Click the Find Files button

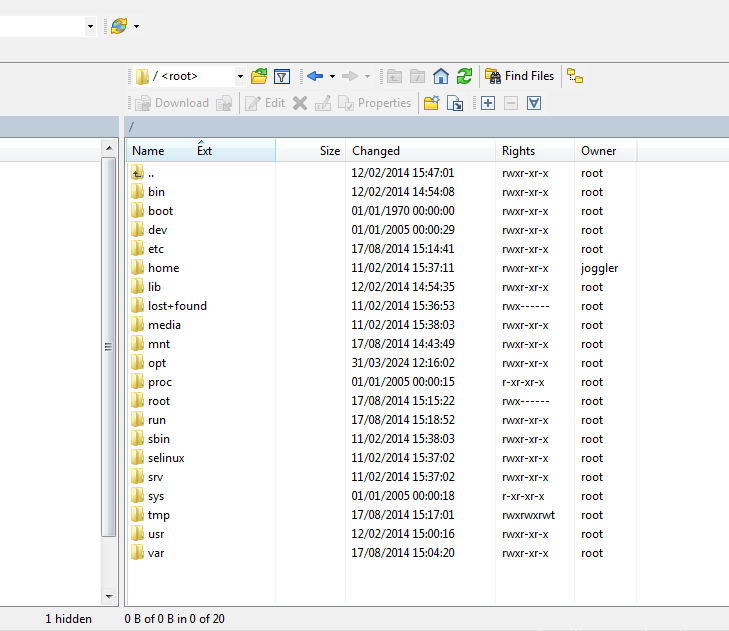[x=519, y=76]
